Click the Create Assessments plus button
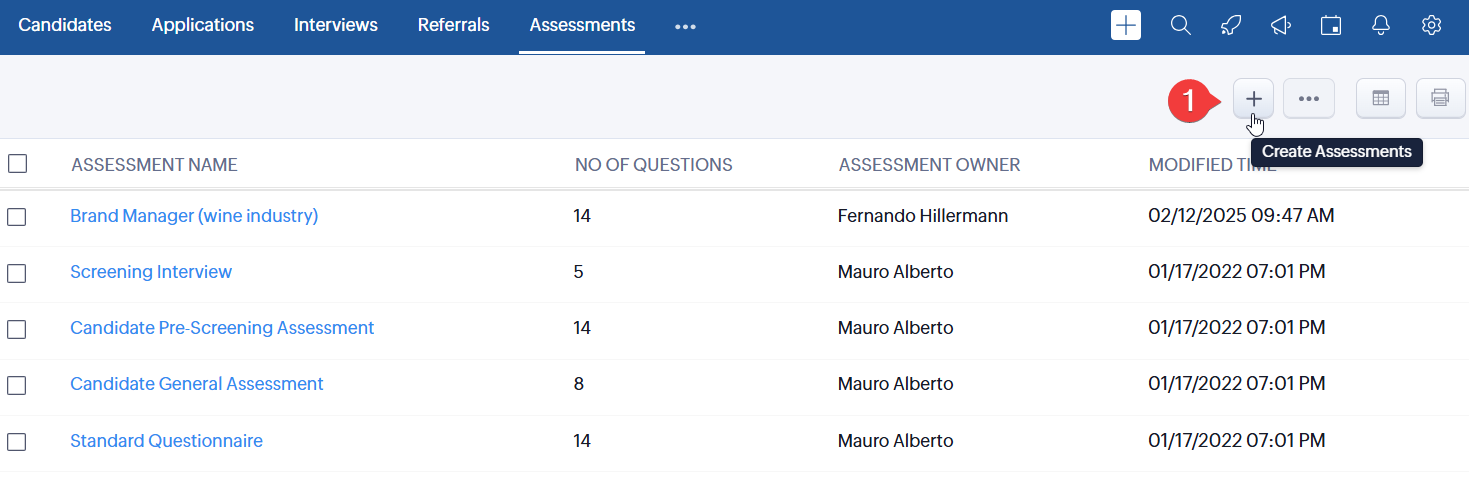 pyautogui.click(x=1253, y=98)
